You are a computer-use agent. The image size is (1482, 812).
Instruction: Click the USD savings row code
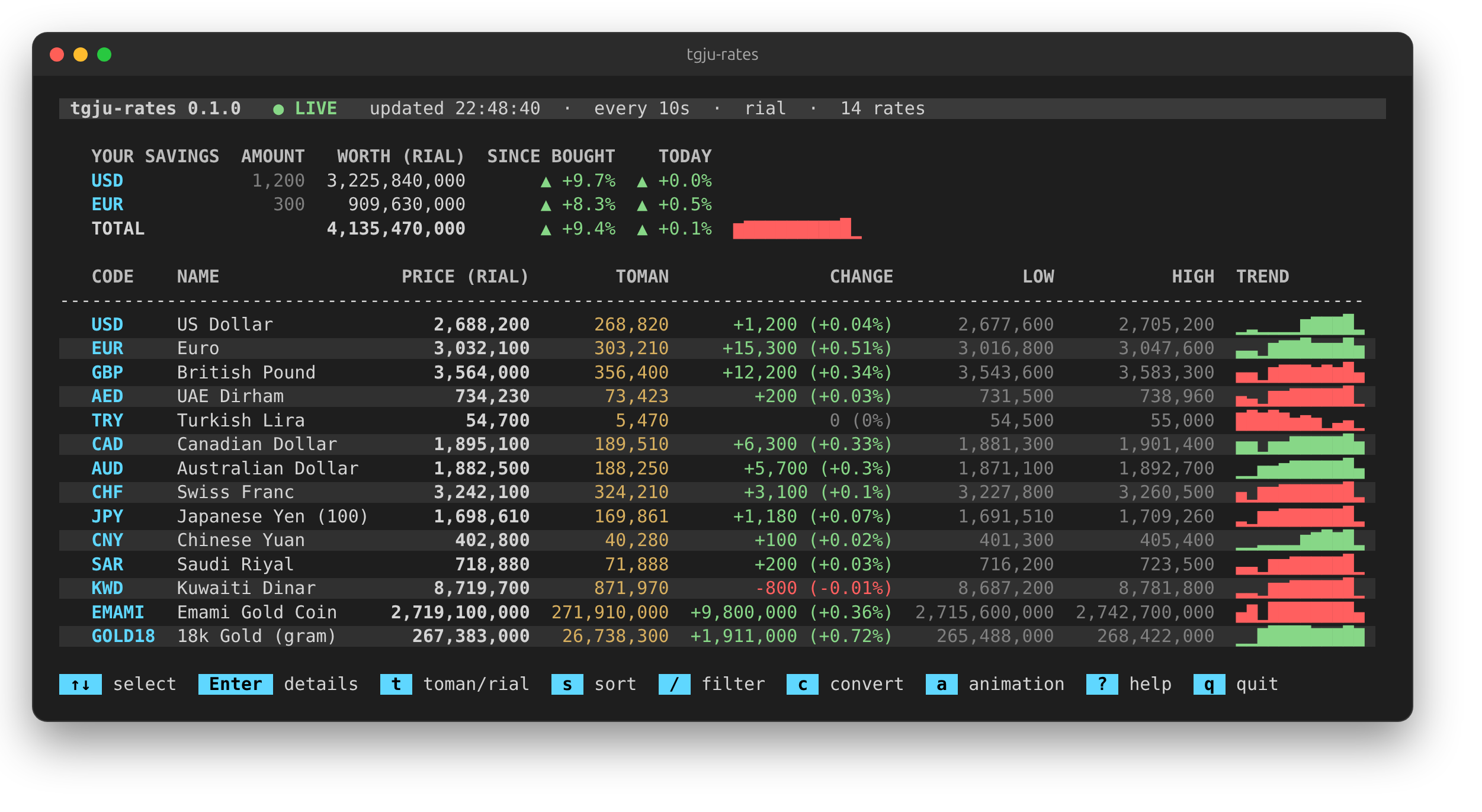[x=107, y=181]
